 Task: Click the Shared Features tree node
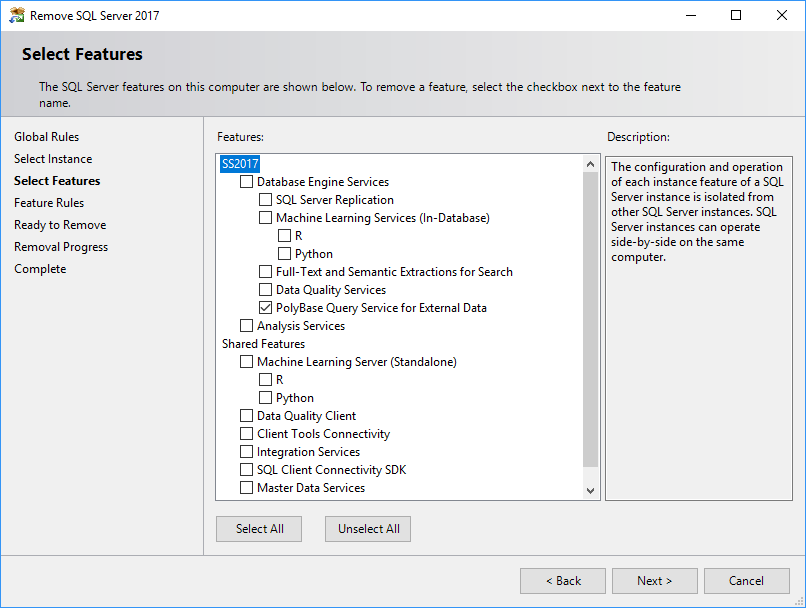click(263, 344)
